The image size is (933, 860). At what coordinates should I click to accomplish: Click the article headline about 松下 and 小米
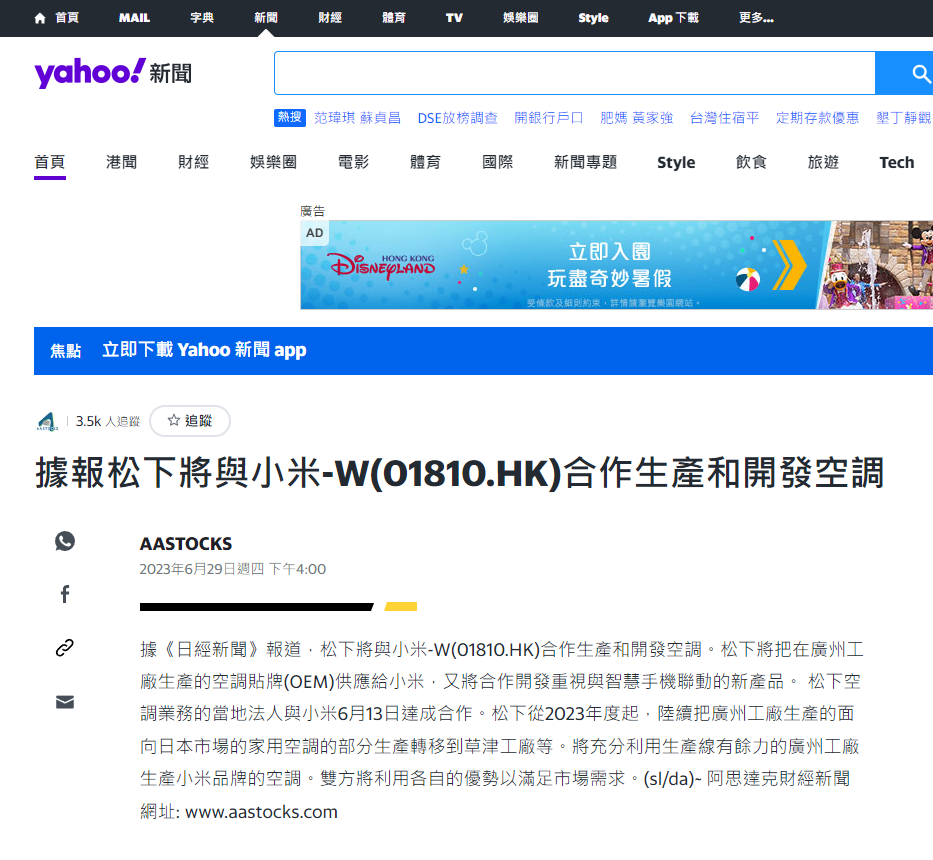pos(459,473)
